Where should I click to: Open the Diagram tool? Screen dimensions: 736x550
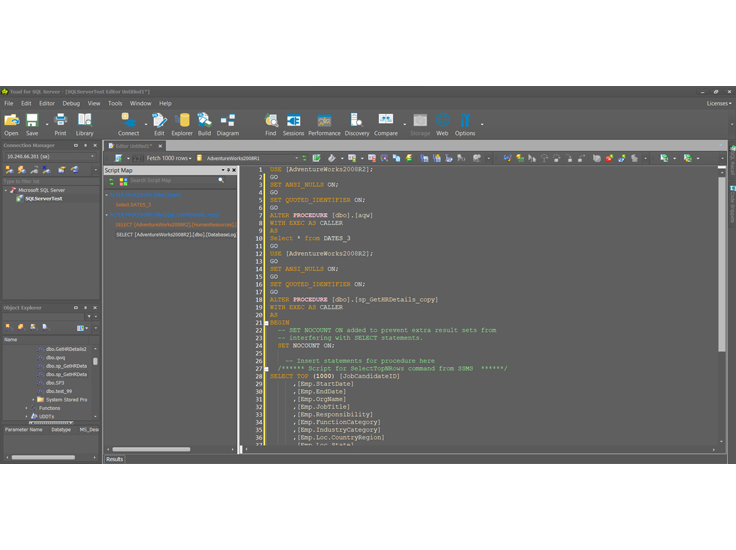point(228,124)
